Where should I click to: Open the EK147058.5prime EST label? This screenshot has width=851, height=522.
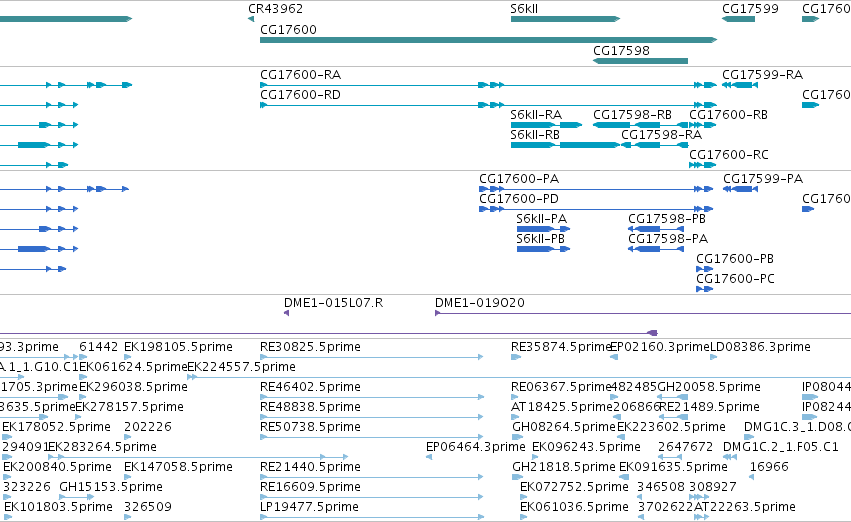[178, 467]
